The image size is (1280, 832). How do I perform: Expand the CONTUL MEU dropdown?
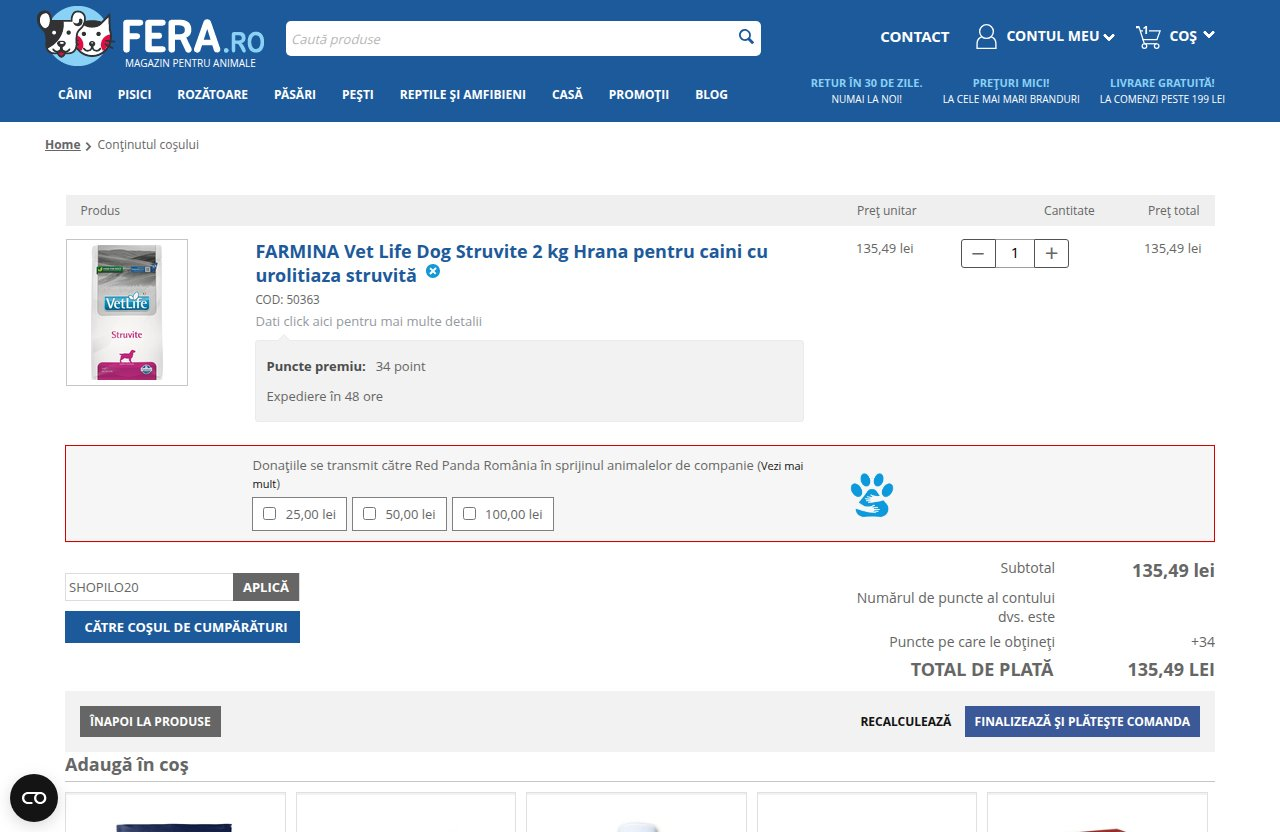pos(1060,36)
